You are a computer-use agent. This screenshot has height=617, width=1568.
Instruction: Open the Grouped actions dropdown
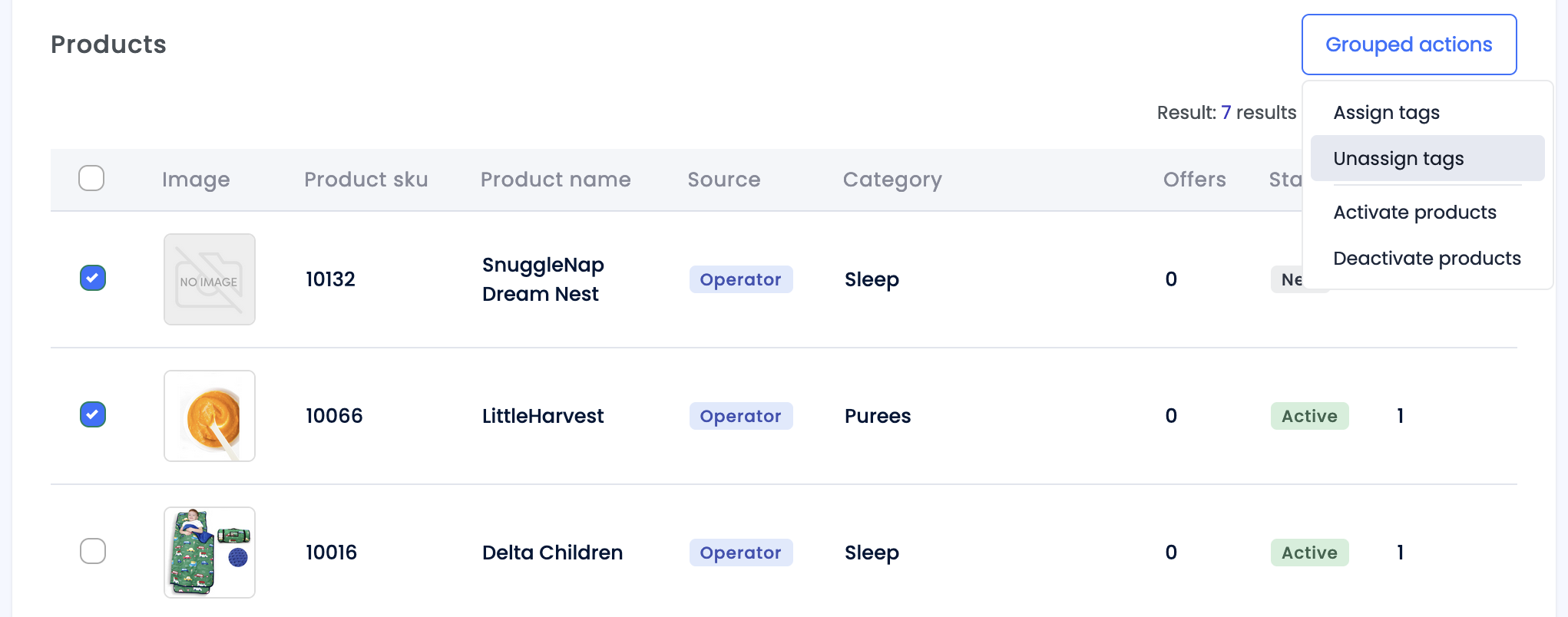(1408, 44)
